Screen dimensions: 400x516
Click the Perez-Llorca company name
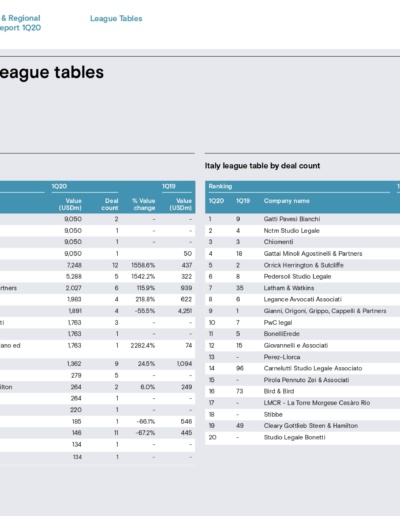(282, 357)
